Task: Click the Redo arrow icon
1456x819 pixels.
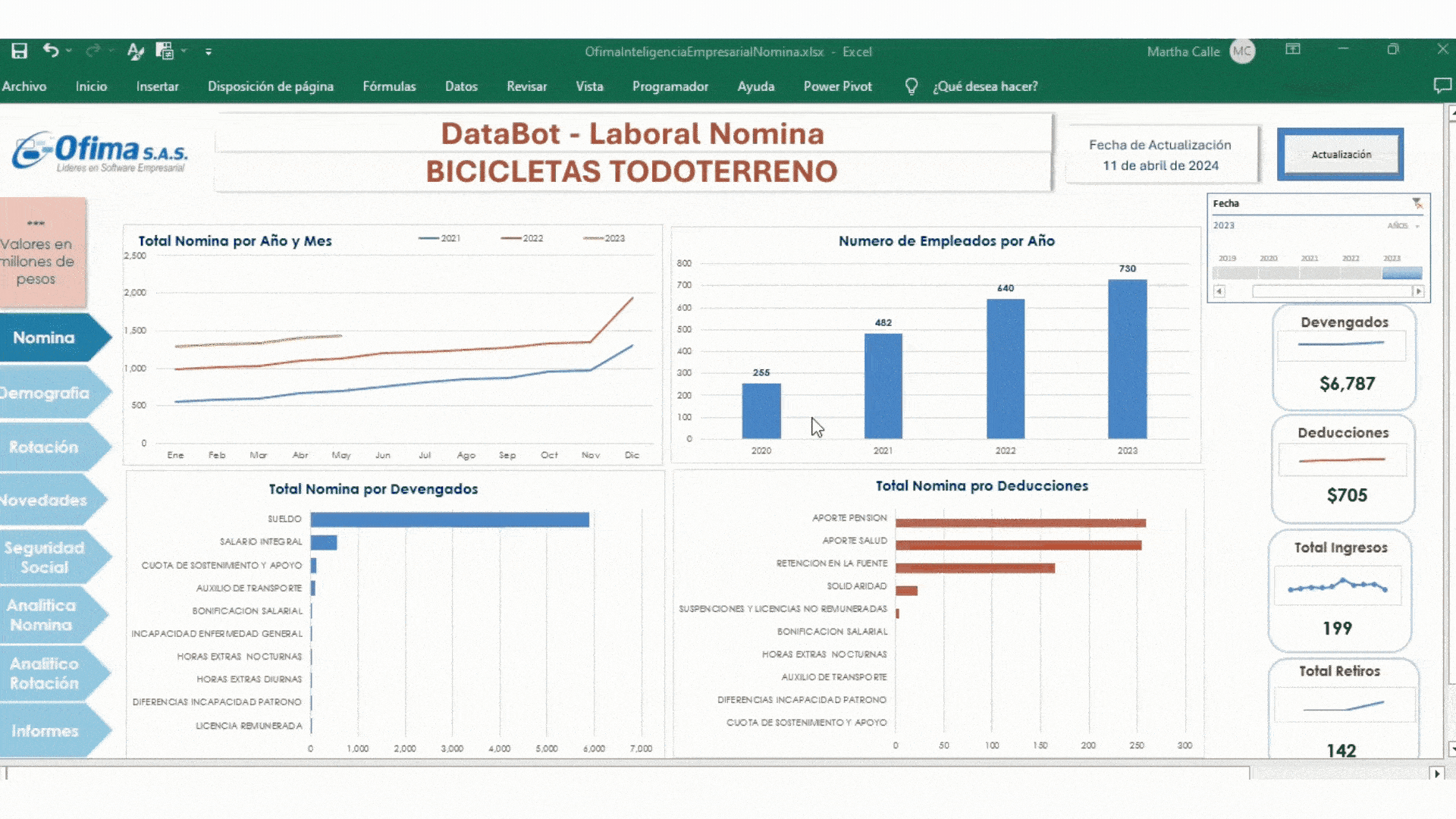Action: click(x=93, y=50)
